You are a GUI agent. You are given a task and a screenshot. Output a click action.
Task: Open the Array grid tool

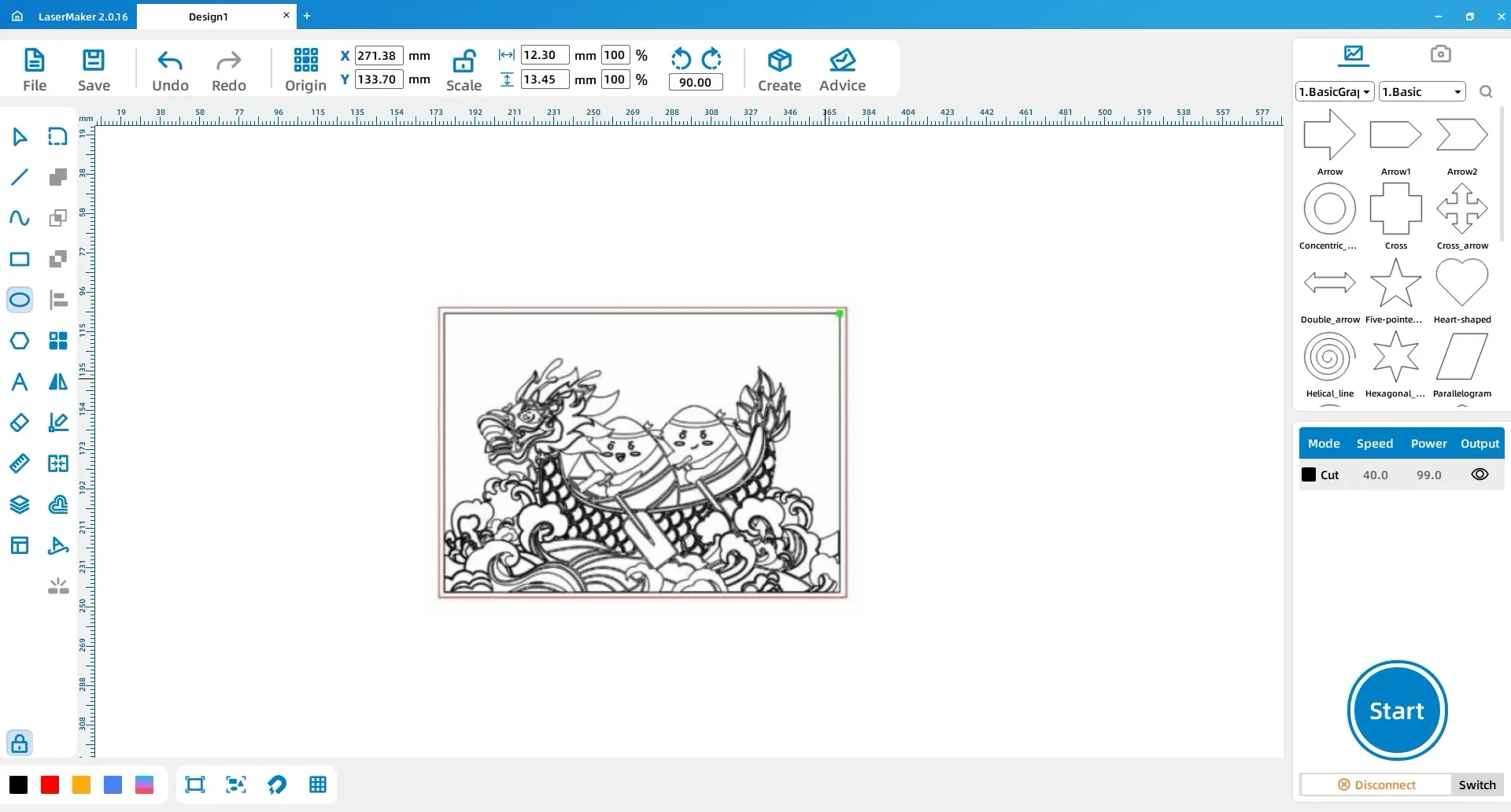coord(58,341)
